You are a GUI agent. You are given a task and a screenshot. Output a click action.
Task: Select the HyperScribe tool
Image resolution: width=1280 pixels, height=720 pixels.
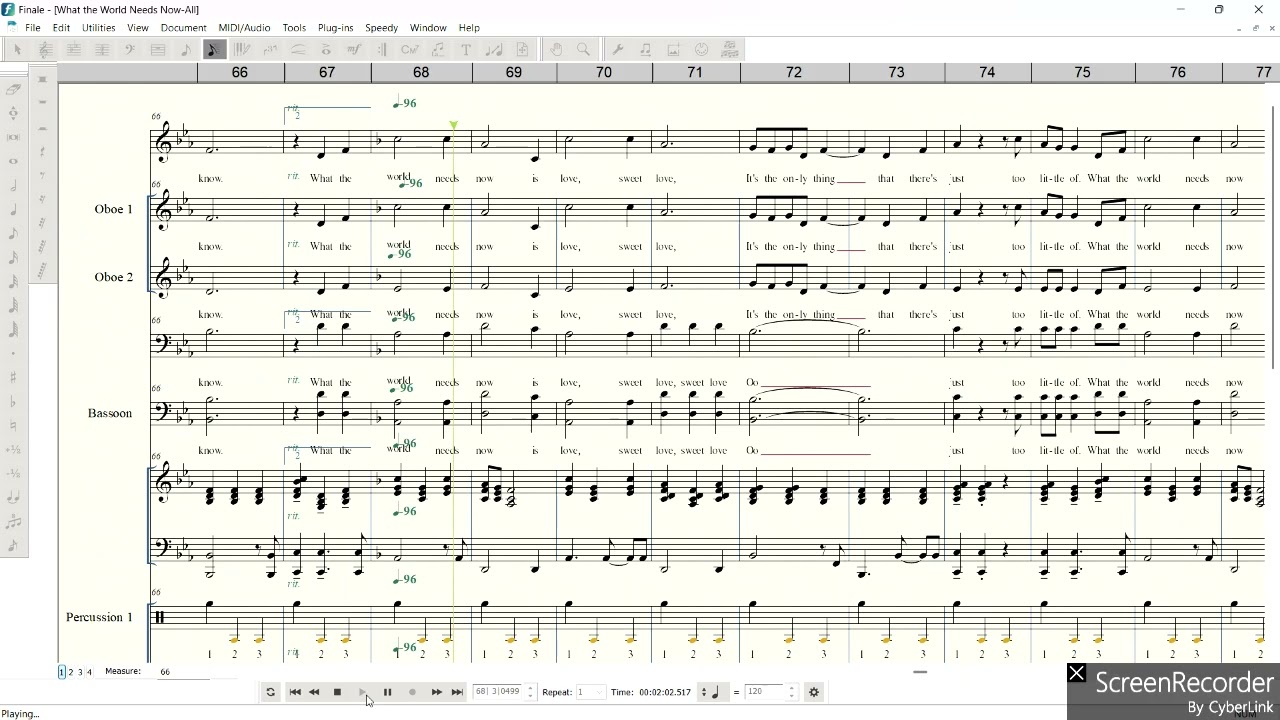[x=242, y=49]
